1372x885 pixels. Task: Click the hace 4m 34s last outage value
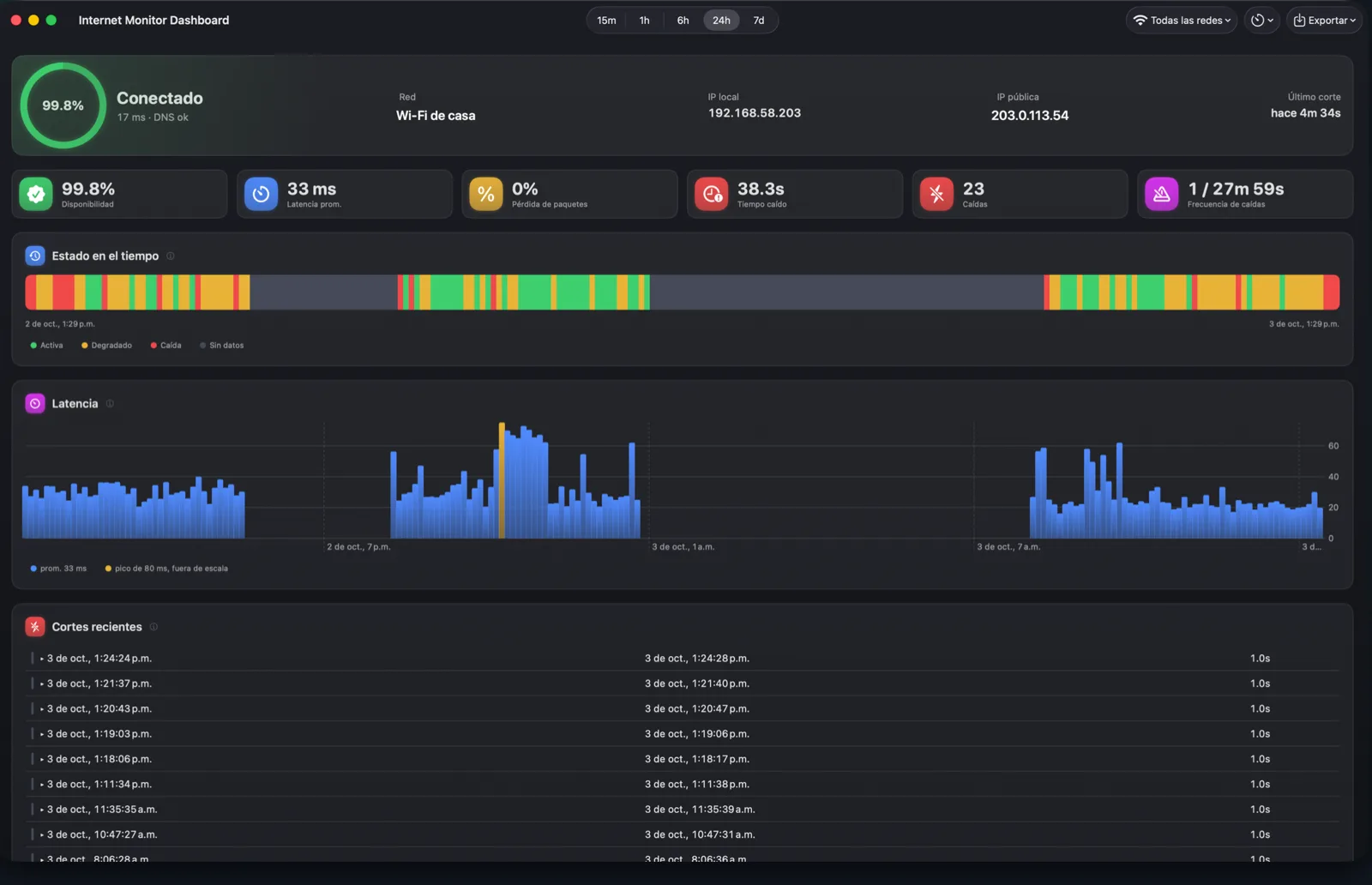(x=1305, y=113)
